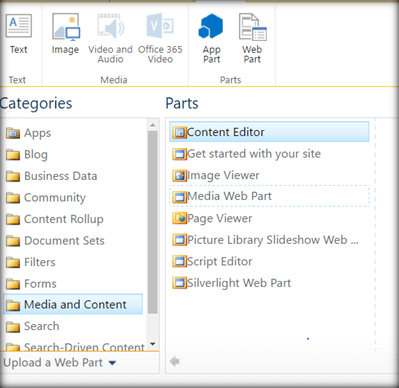Insert an Image from the ribbon
The width and height of the screenshot is (399, 388).
tap(66, 33)
